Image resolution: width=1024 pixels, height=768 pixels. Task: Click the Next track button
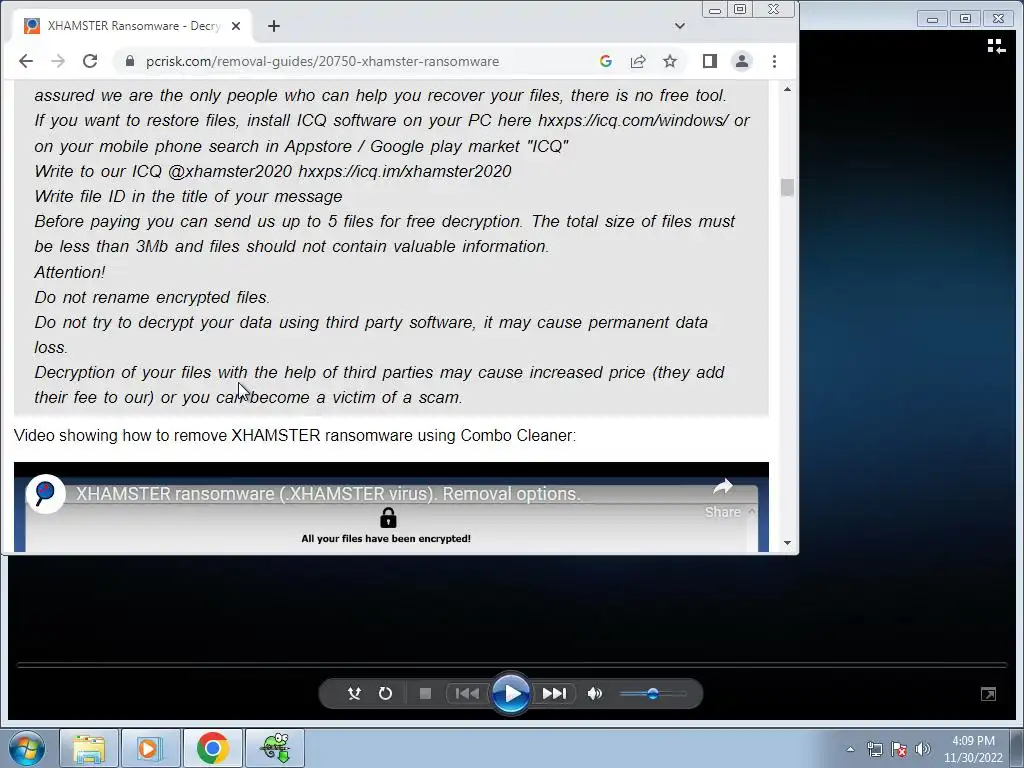[554, 694]
